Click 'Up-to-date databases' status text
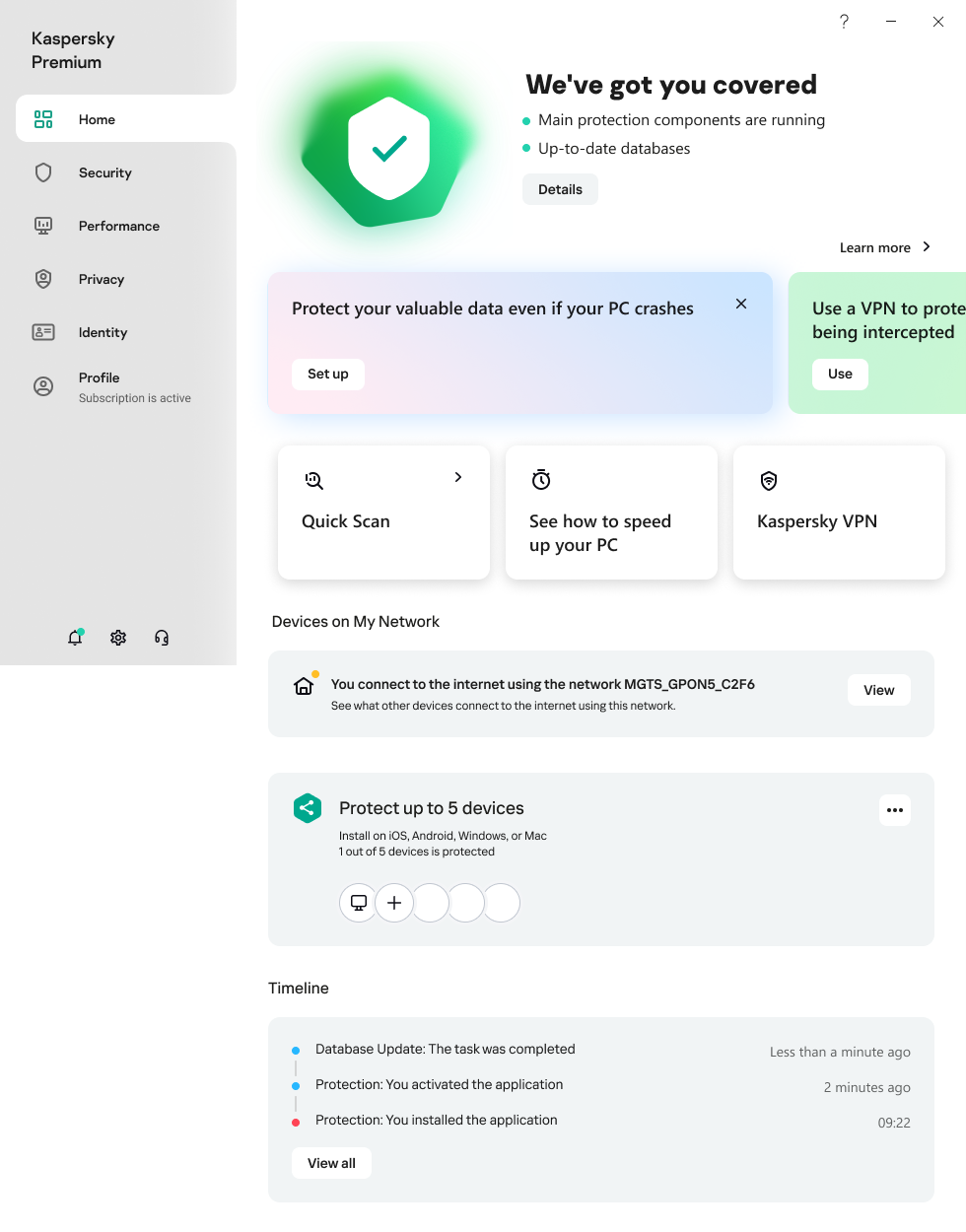 click(x=614, y=149)
